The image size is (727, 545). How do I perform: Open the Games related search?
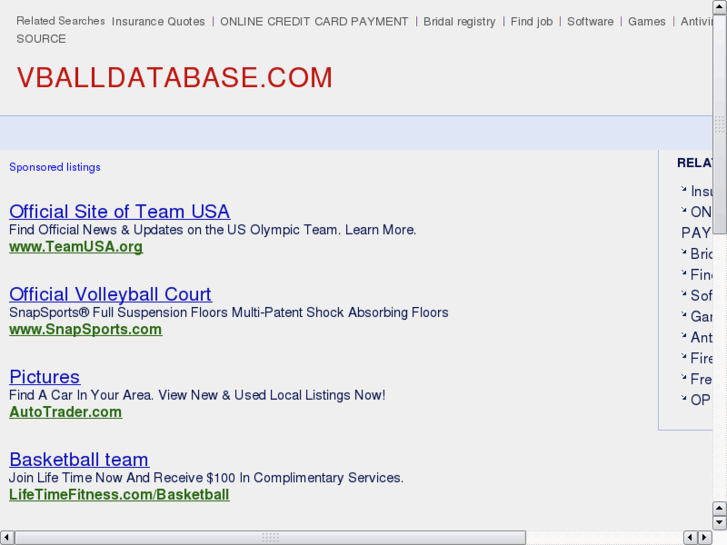646,22
